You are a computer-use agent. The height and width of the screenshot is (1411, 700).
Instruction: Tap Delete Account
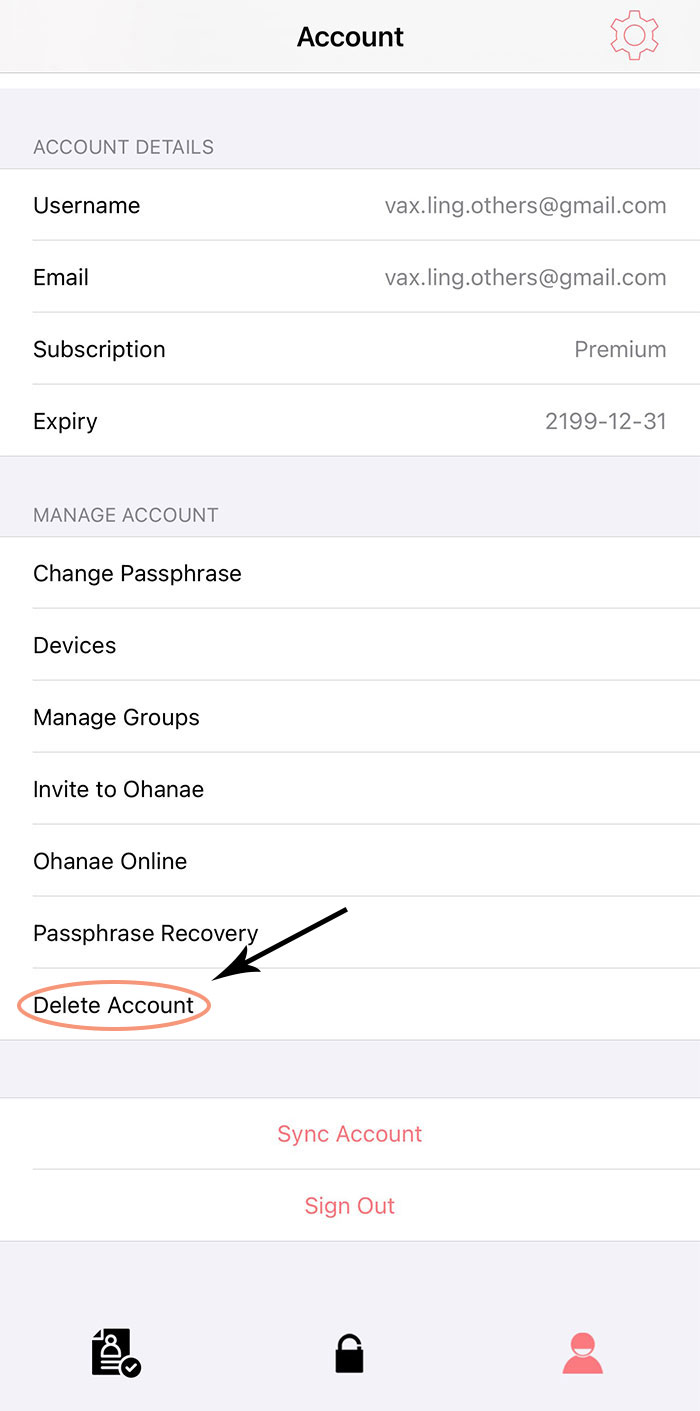[350, 1005]
